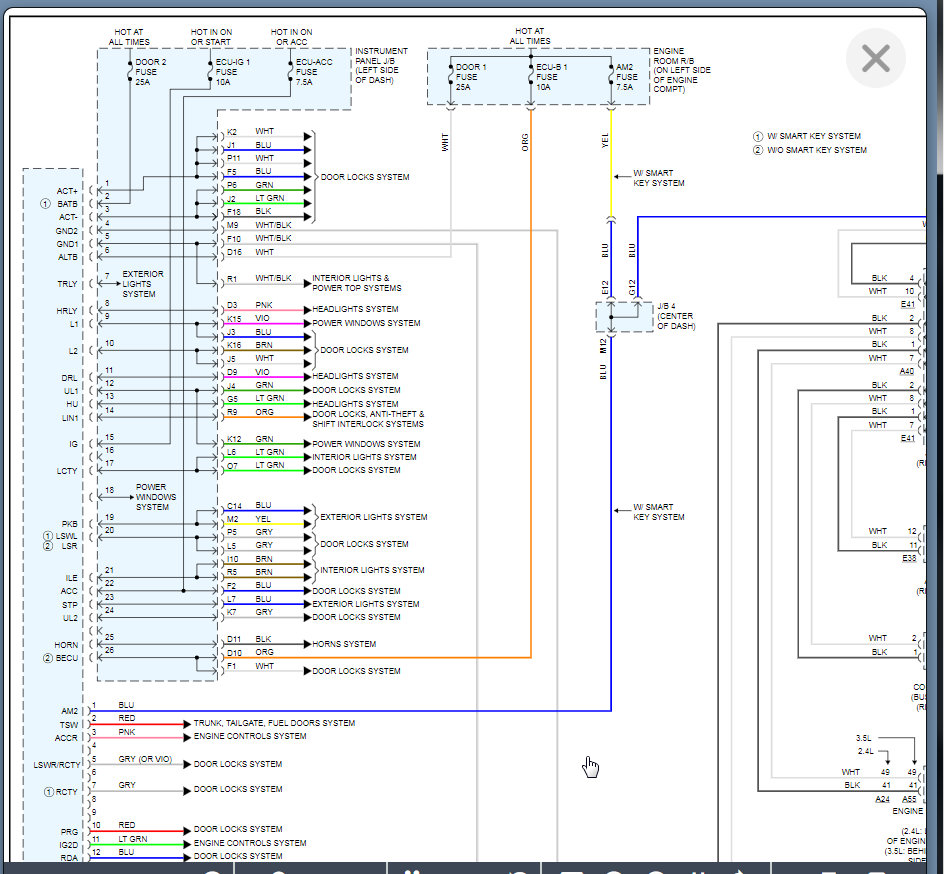The height and width of the screenshot is (874, 944).
Task: Click the HORNS SYSTEM reference label
Action: click(x=344, y=644)
